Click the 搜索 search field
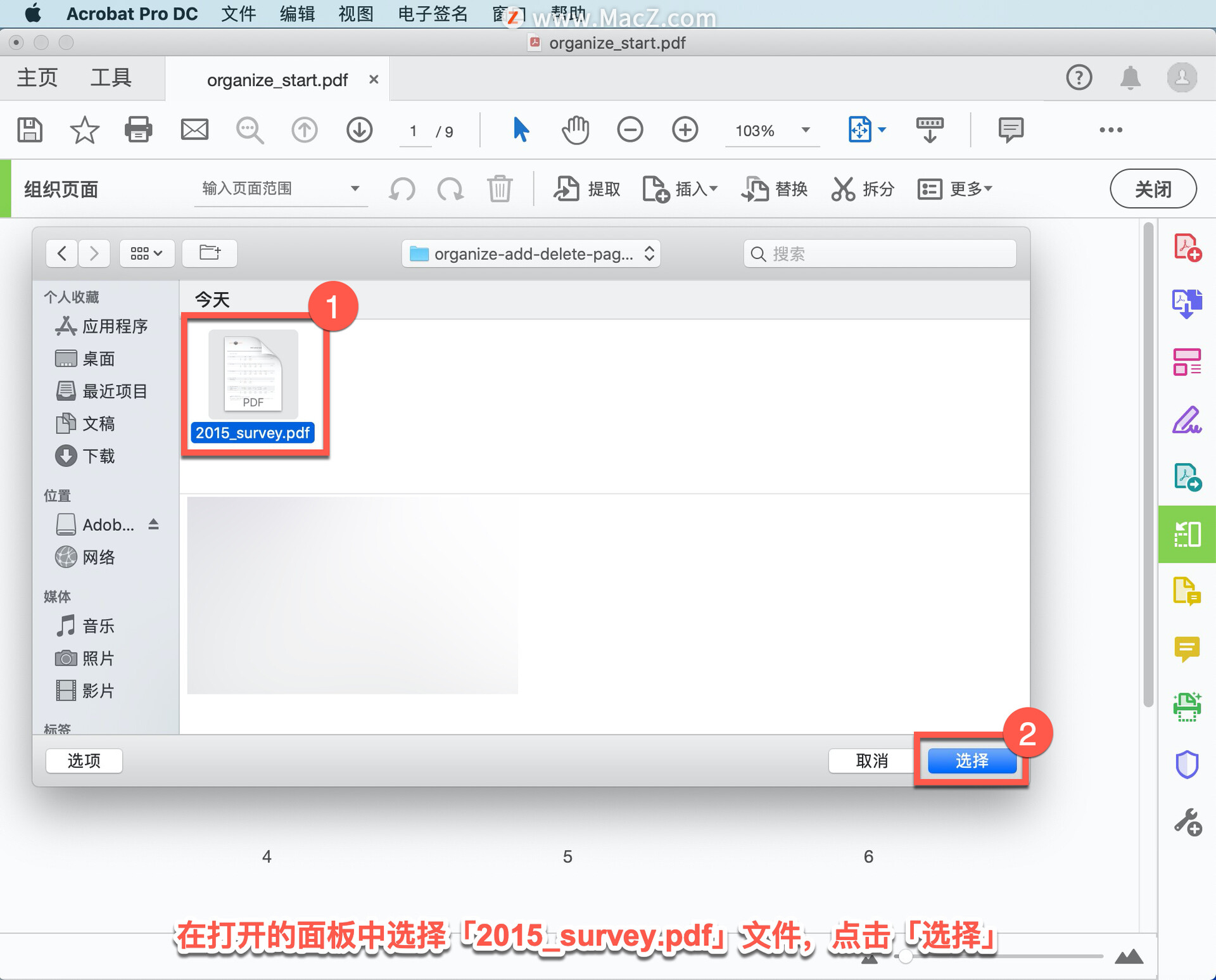The image size is (1216, 980). click(x=880, y=253)
